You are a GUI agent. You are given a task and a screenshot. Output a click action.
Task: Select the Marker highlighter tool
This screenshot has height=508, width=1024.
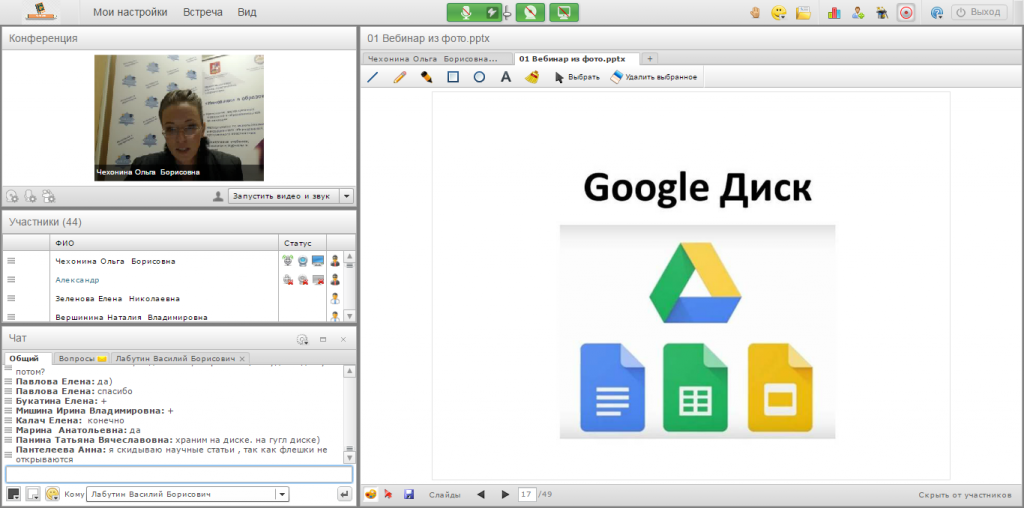coord(426,77)
